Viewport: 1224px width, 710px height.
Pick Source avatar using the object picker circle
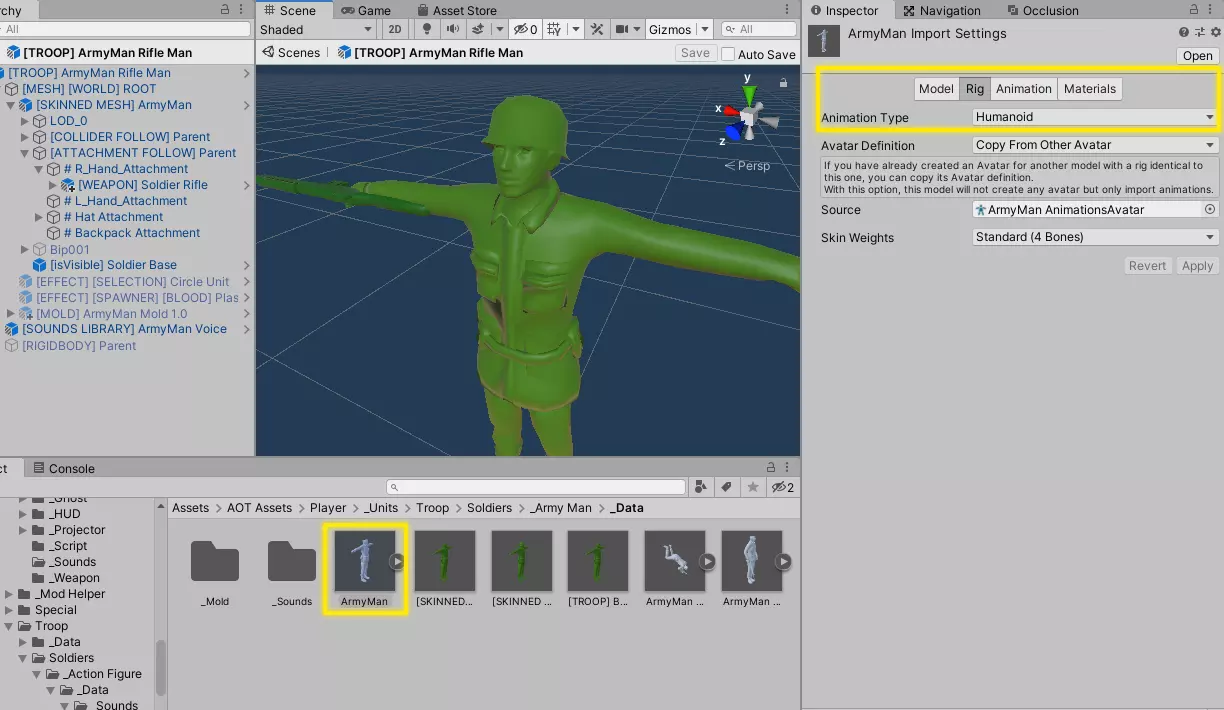coord(1210,210)
